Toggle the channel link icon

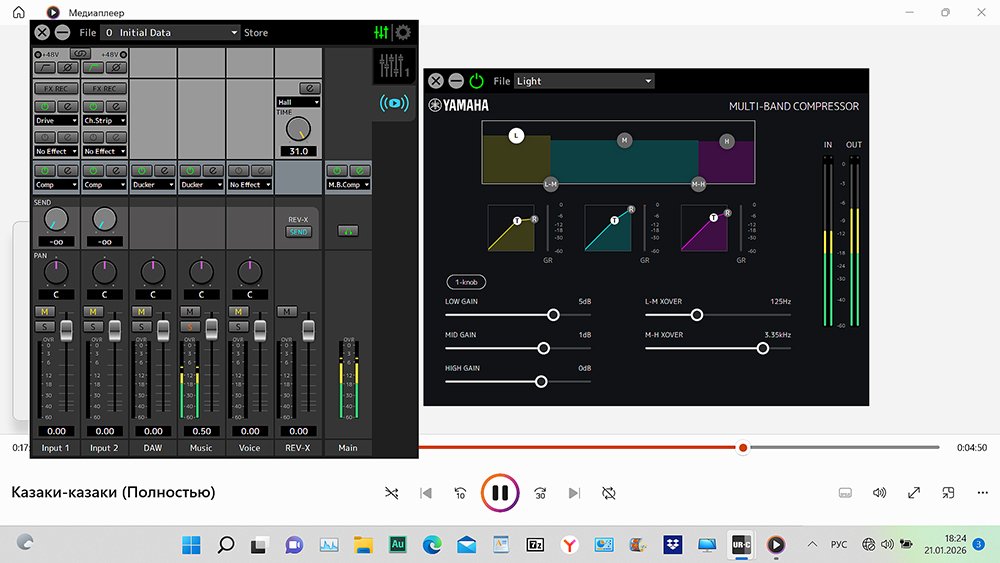click(80, 54)
